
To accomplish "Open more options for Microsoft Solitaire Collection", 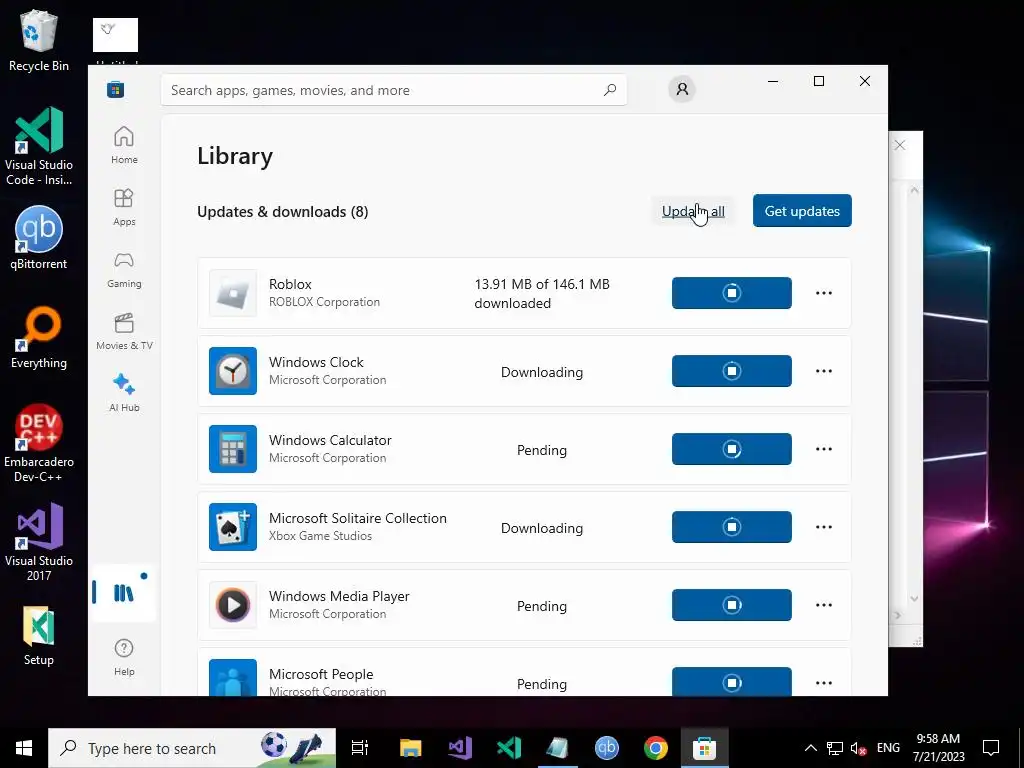I will 824,527.
